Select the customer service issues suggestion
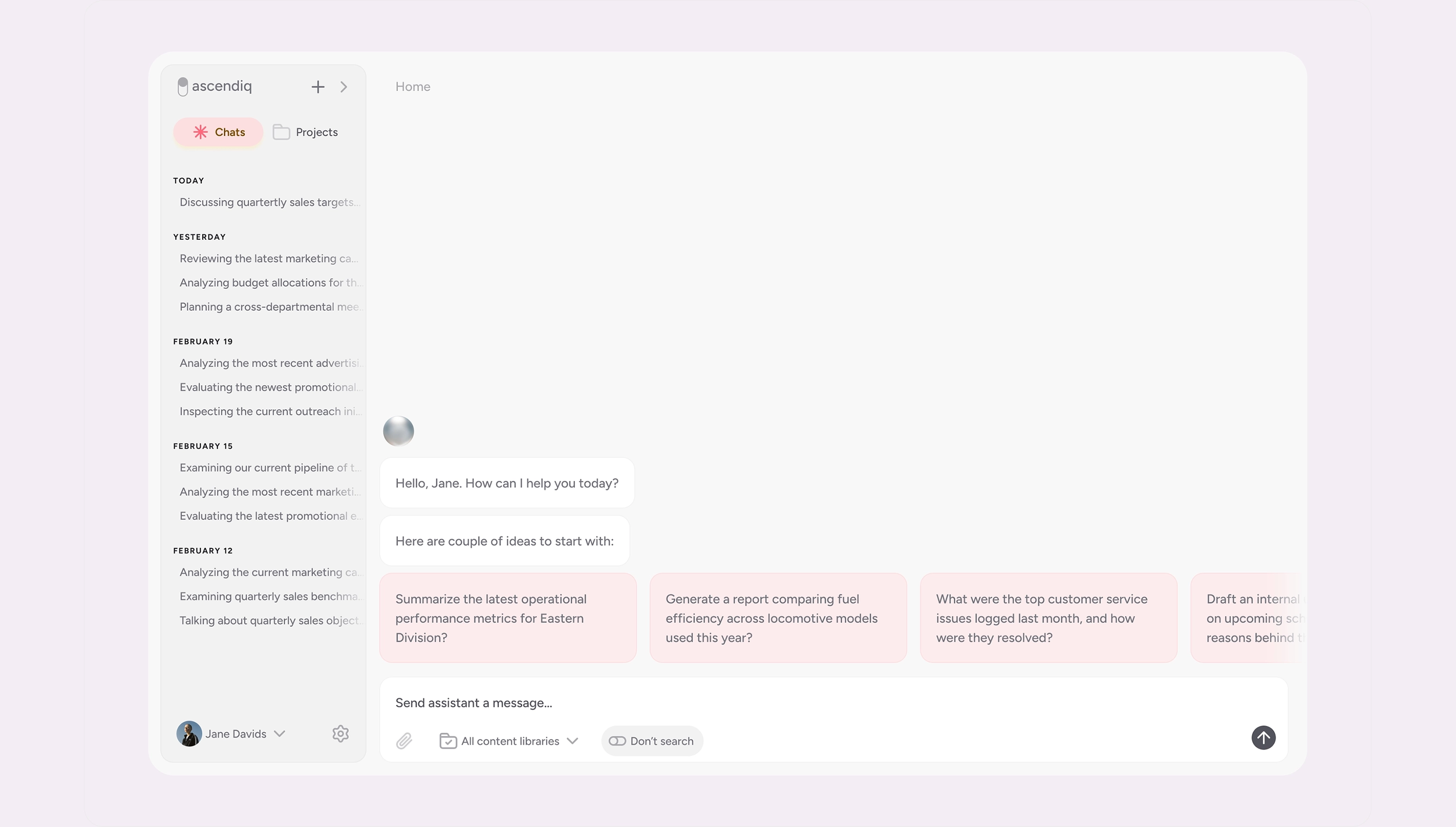Screen dimensions: 1456x827 point(1048,618)
